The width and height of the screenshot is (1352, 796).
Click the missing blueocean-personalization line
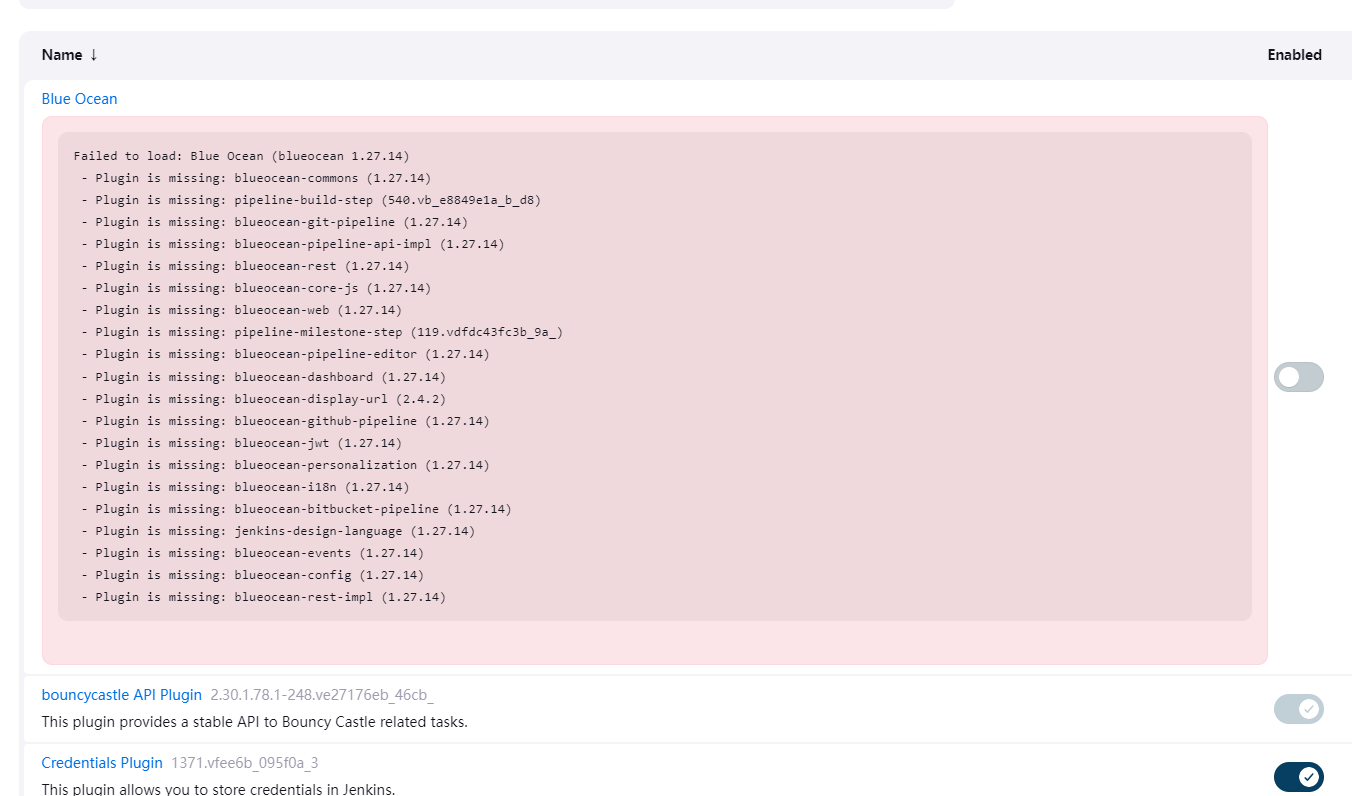point(285,465)
